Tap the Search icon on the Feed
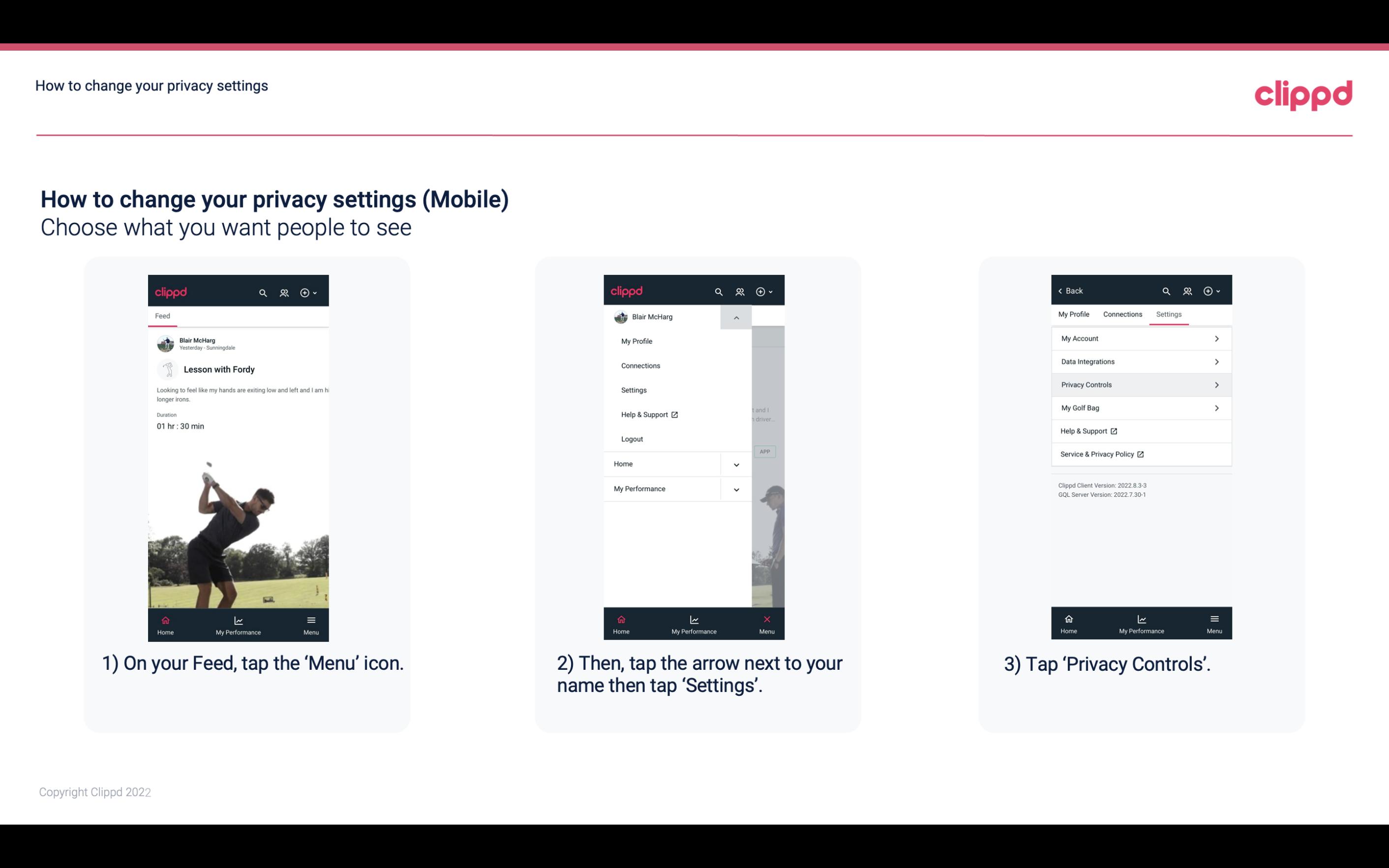 264,291
